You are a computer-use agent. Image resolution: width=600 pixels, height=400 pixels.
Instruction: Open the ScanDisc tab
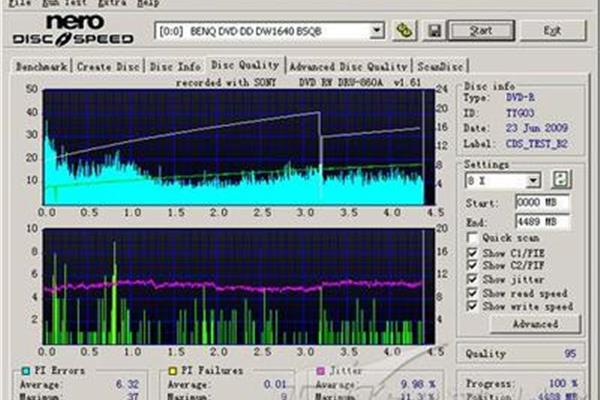click(x=440, y=67)
